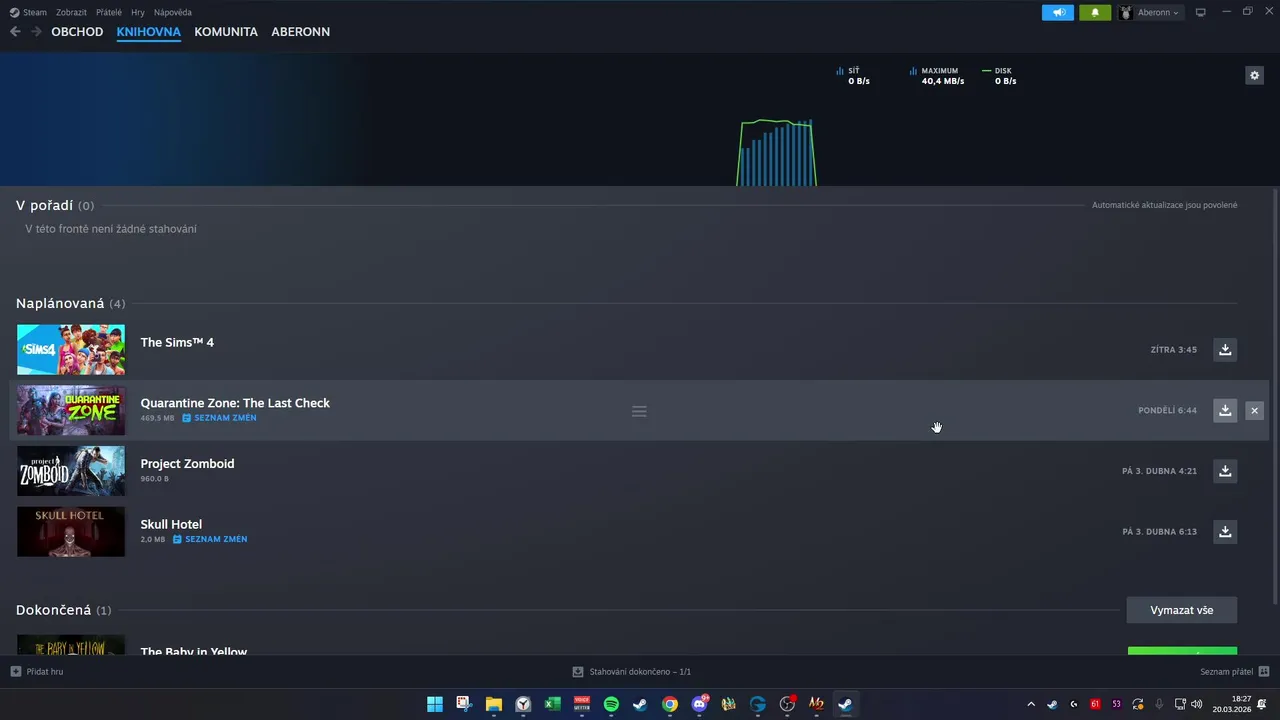Click Přidat hru button
The height and width of the screenshot is (720, 1280).
click(x=37, y=672)
